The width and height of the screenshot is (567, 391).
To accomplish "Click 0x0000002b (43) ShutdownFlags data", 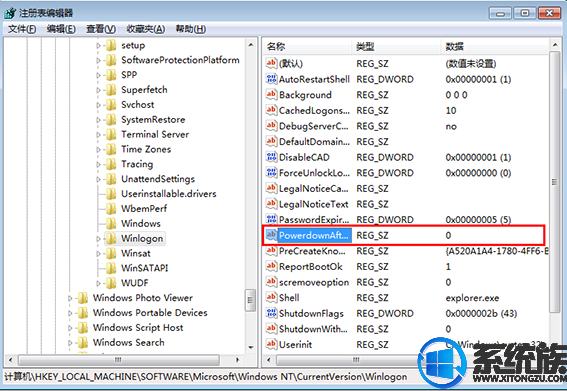I will coord(481,314).
